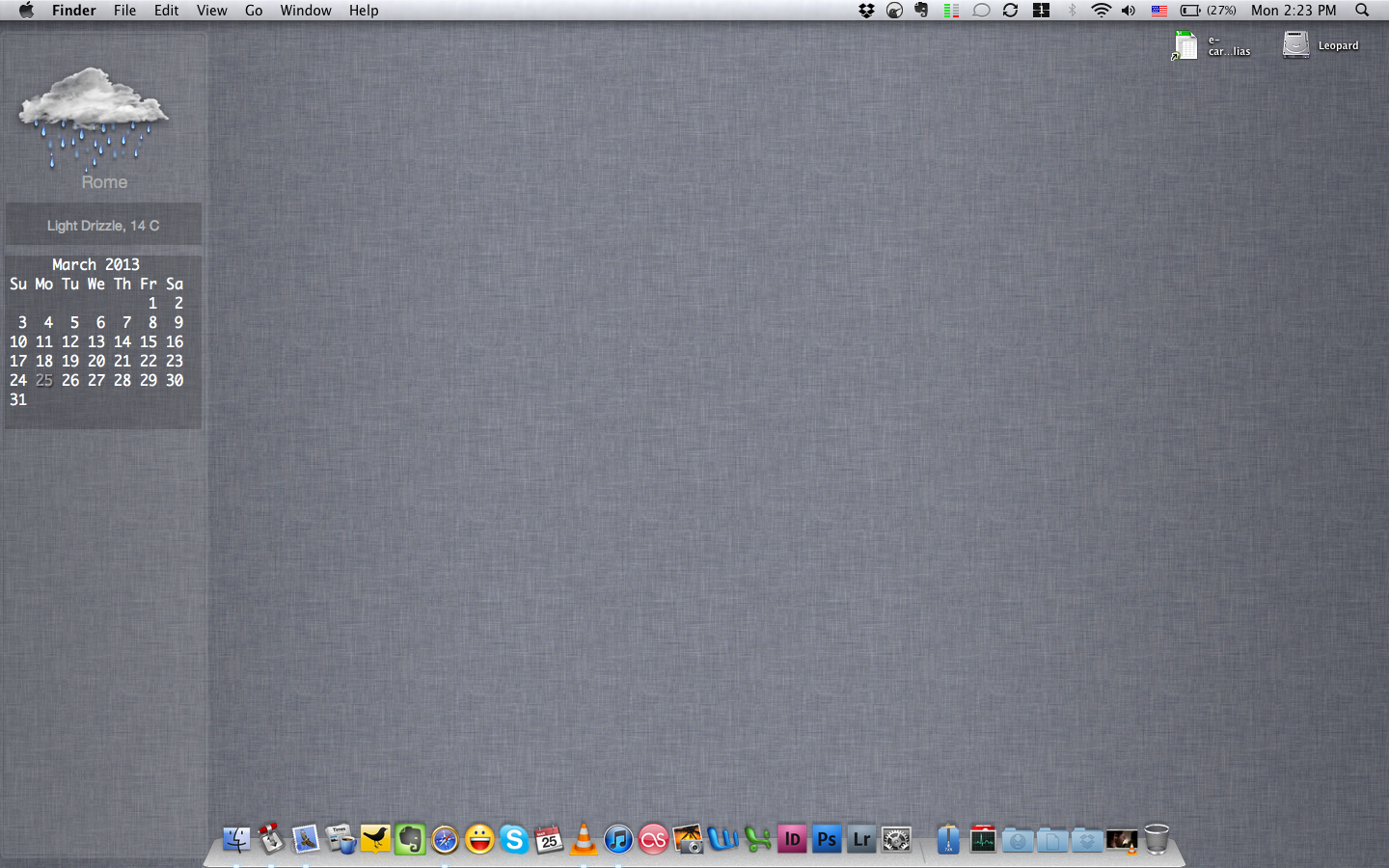Open the File menu
Viewport: 1389px width, 868px height.
point(125,11)
